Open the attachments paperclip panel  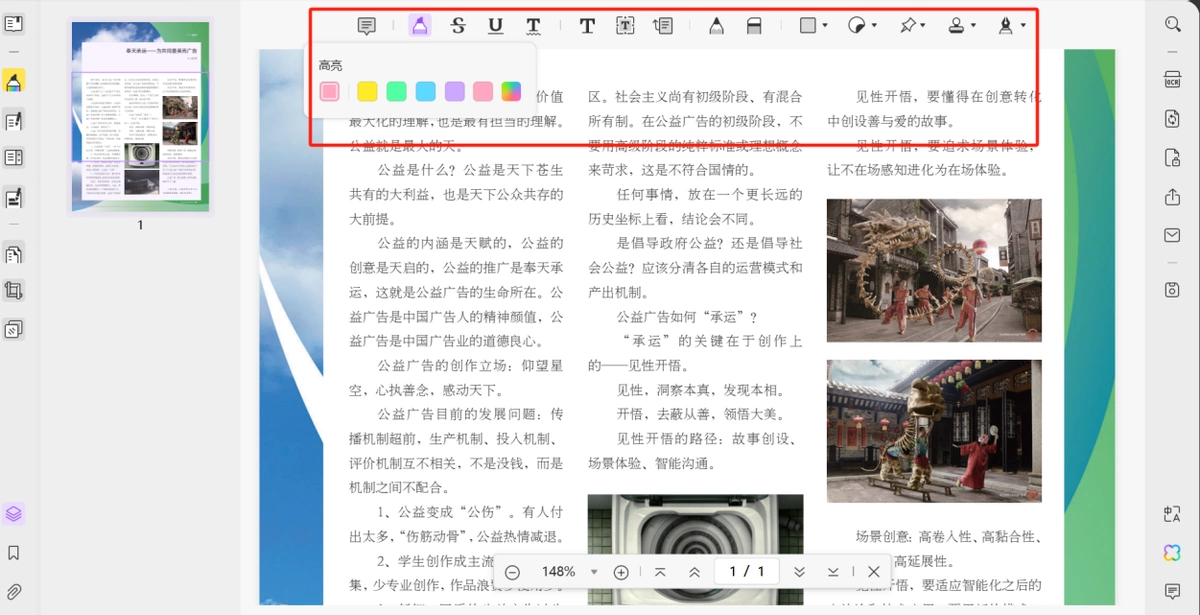(14, 591)
